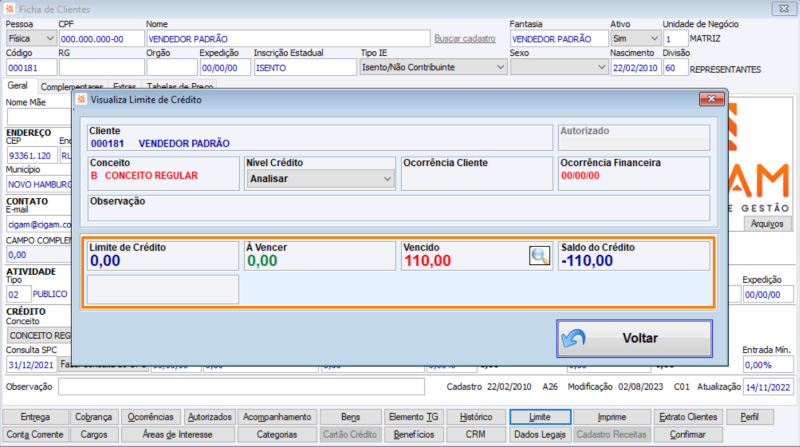Click the Nome field VENDEDOR PADRÃO
This screenshot has width=800, height=447.
288,39
